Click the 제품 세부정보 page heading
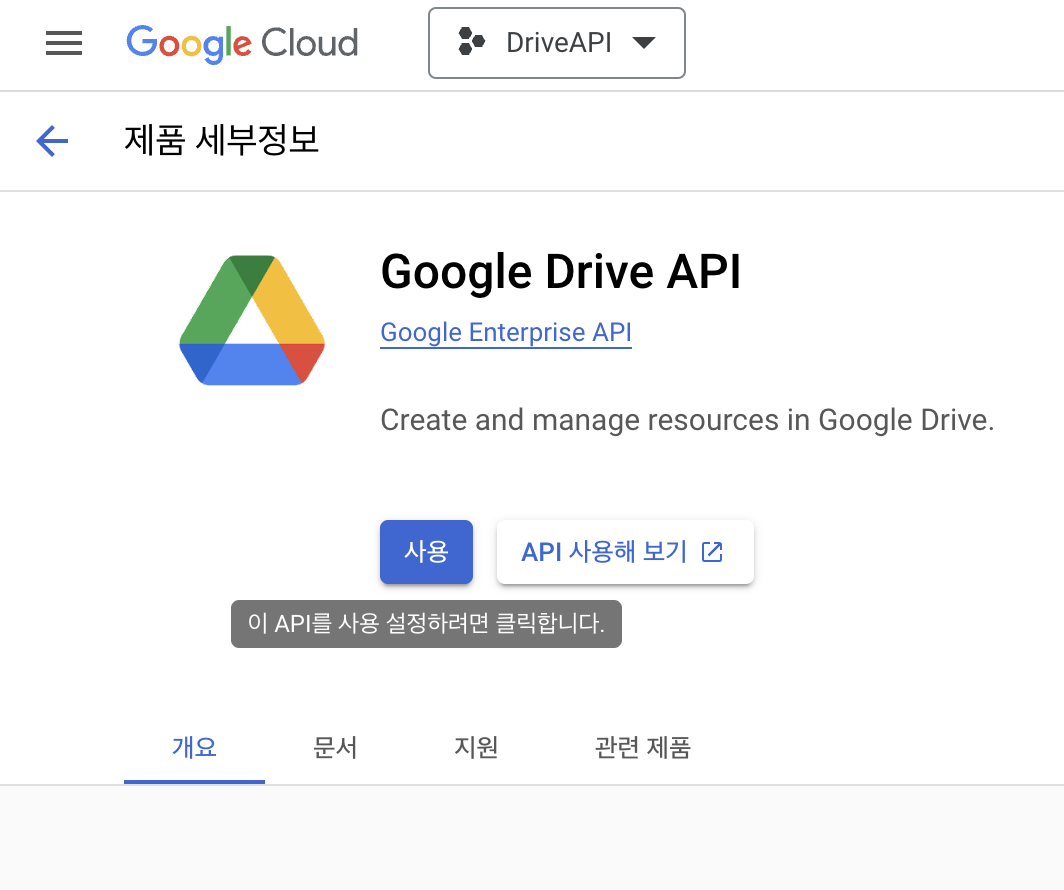 click(x=221, y=140)
